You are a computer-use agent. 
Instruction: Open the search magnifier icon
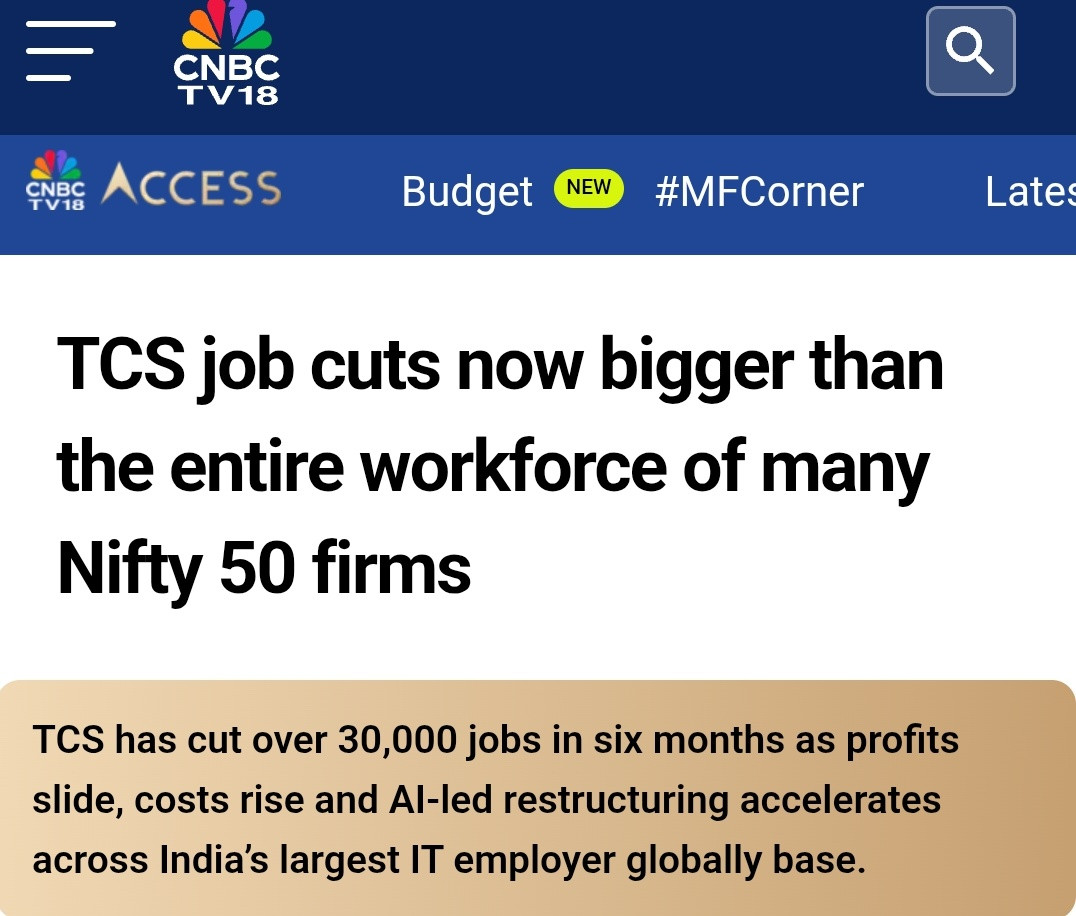tap(970, 51)
